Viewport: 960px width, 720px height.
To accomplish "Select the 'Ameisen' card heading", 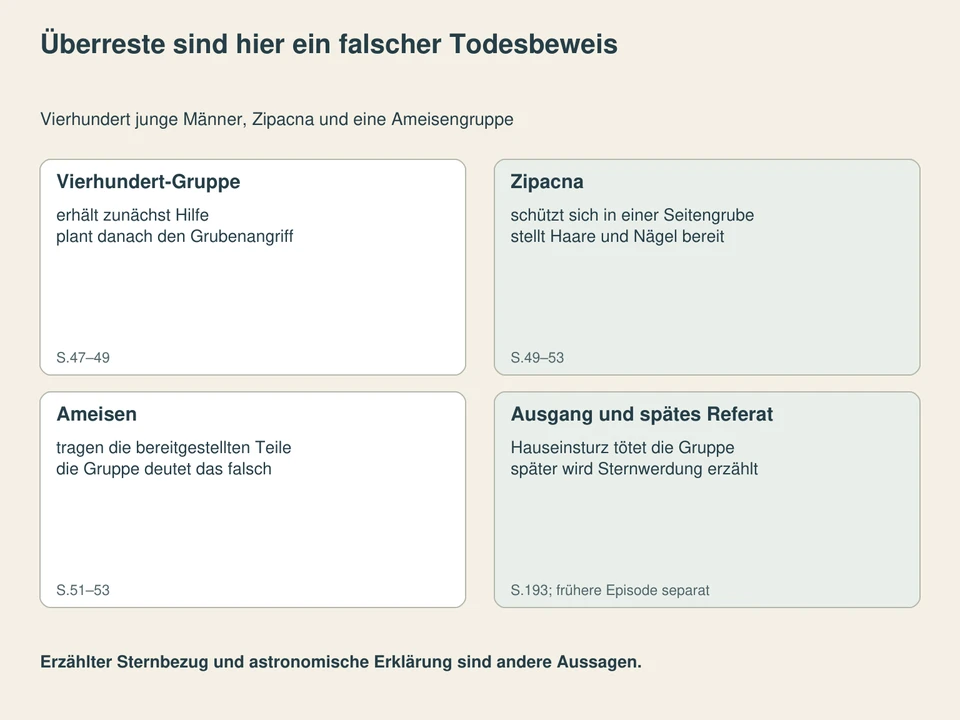I will click(96, 414).
